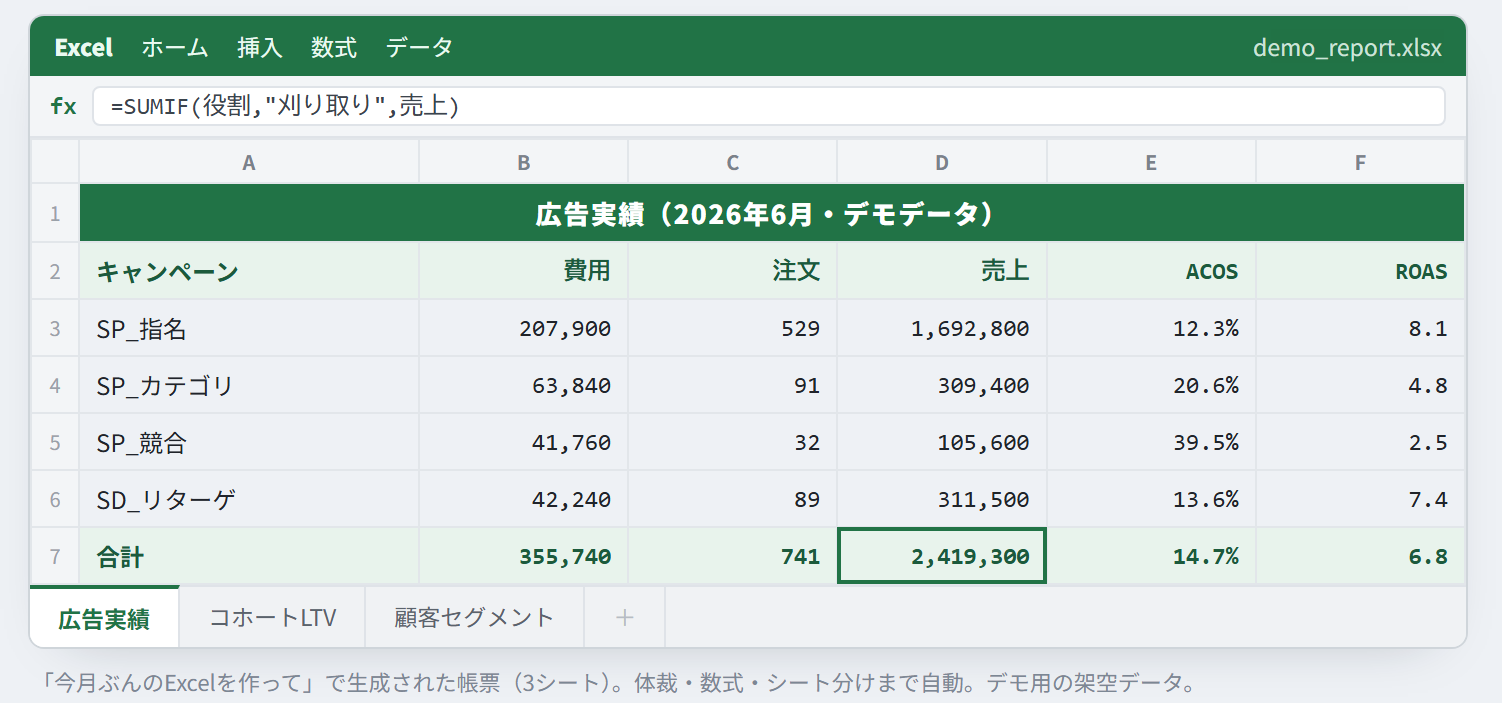
Task: Switch to the 顧客セグメント sheet tab
Action: (x=474, y=617)
